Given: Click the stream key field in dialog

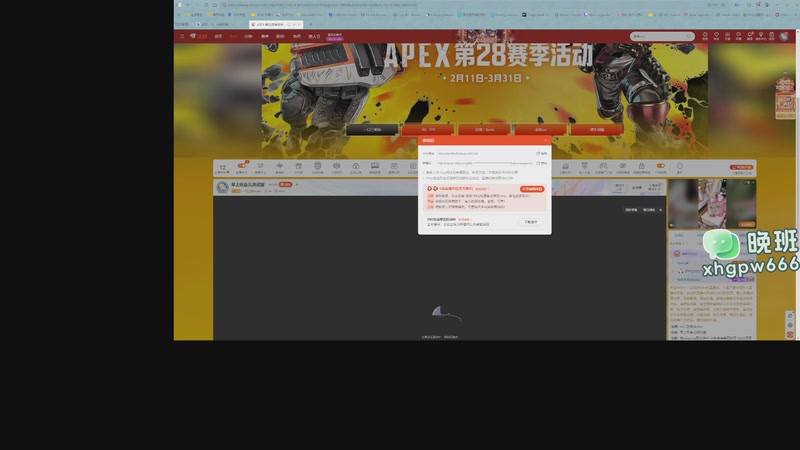Looking at the screenshot, I should [485, 163].
